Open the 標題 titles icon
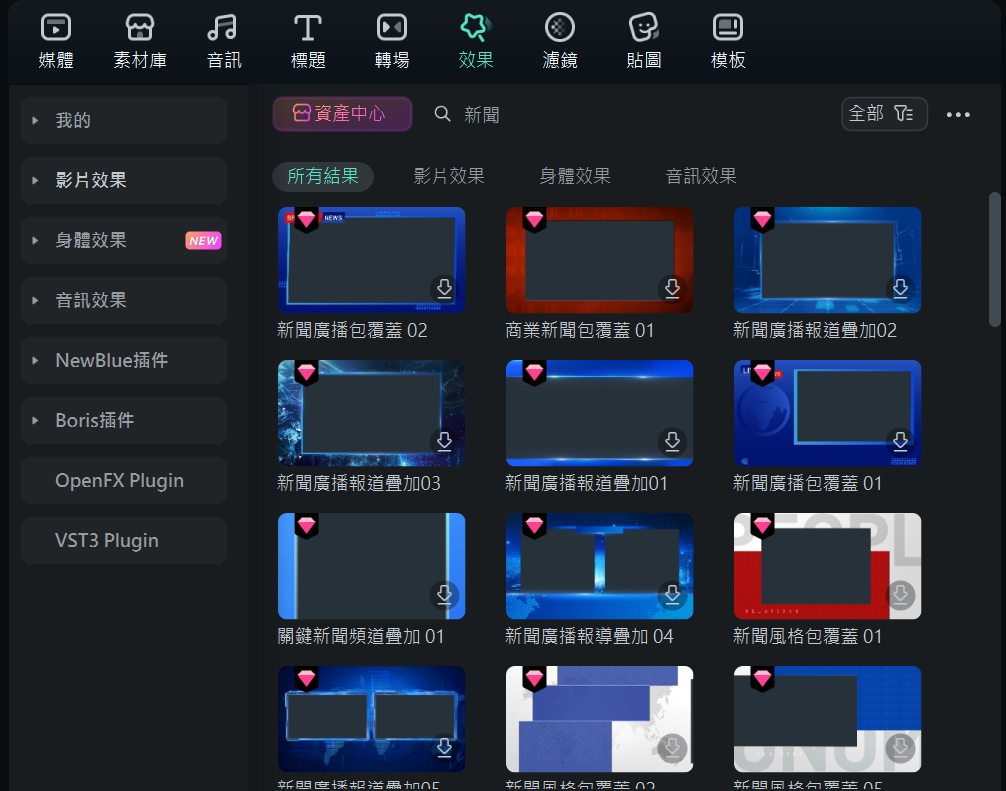Viewport: 1006px width, 791px height. point(308,41)
